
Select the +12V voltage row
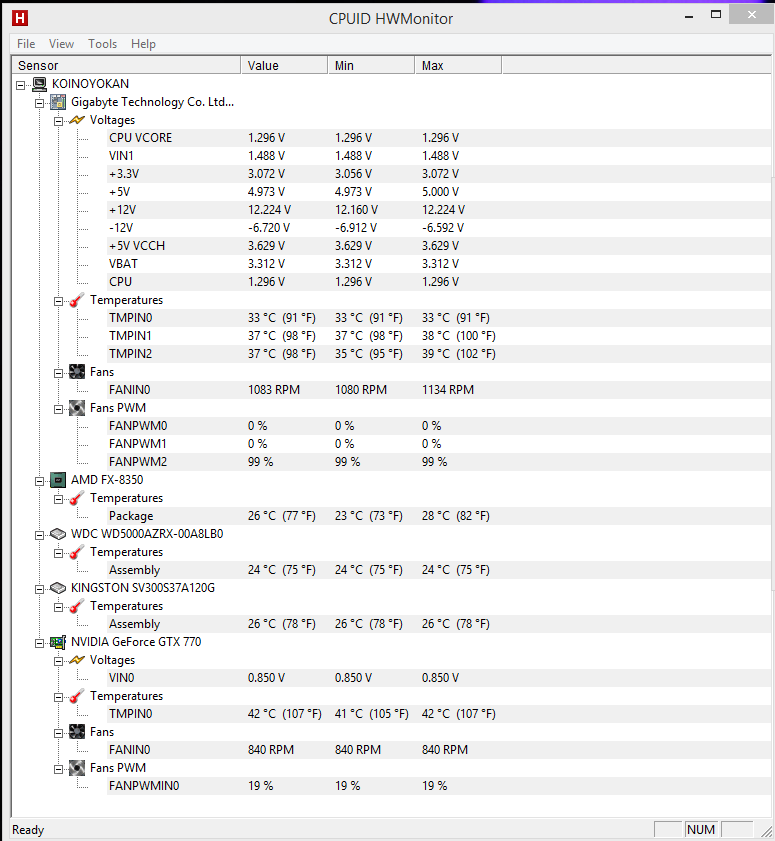439,210
